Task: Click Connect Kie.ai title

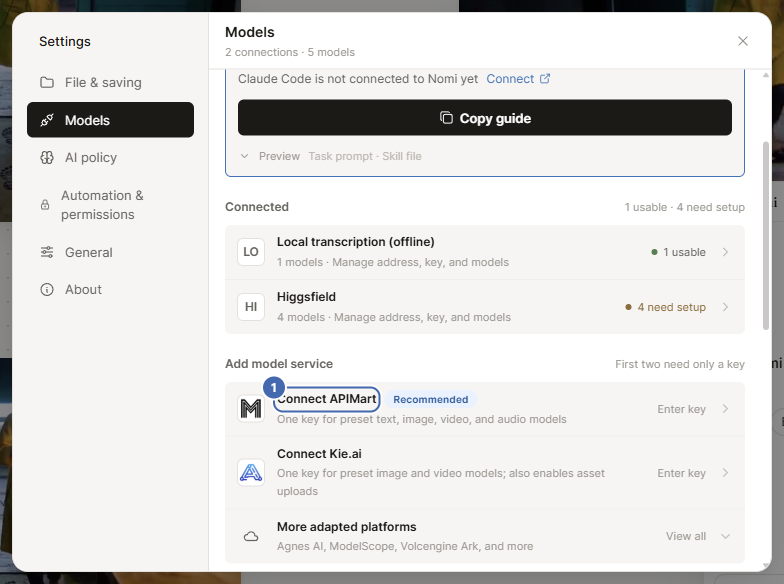Action: pyautogui.click(x=319, y=454)
